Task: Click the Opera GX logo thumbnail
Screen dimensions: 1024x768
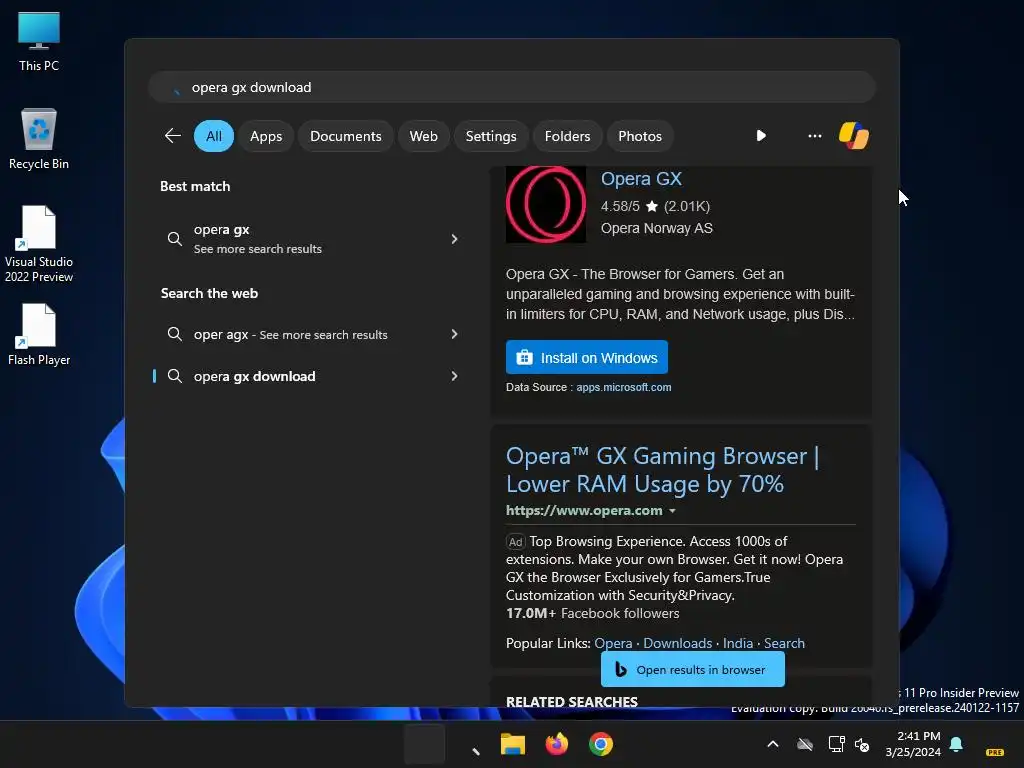Action: pyautogui.click(x=545, y=204)
